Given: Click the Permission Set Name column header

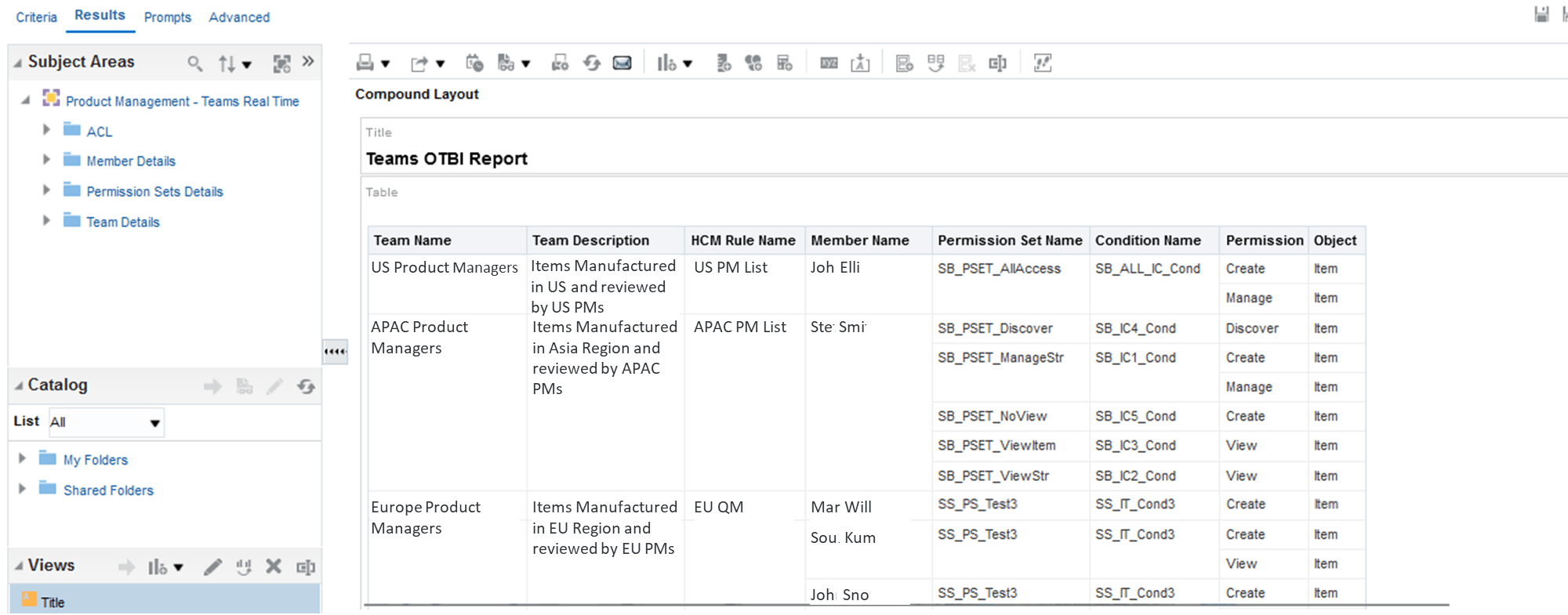Looking at the screenshot, I should pyautogui.click(x=1010, y=241).
